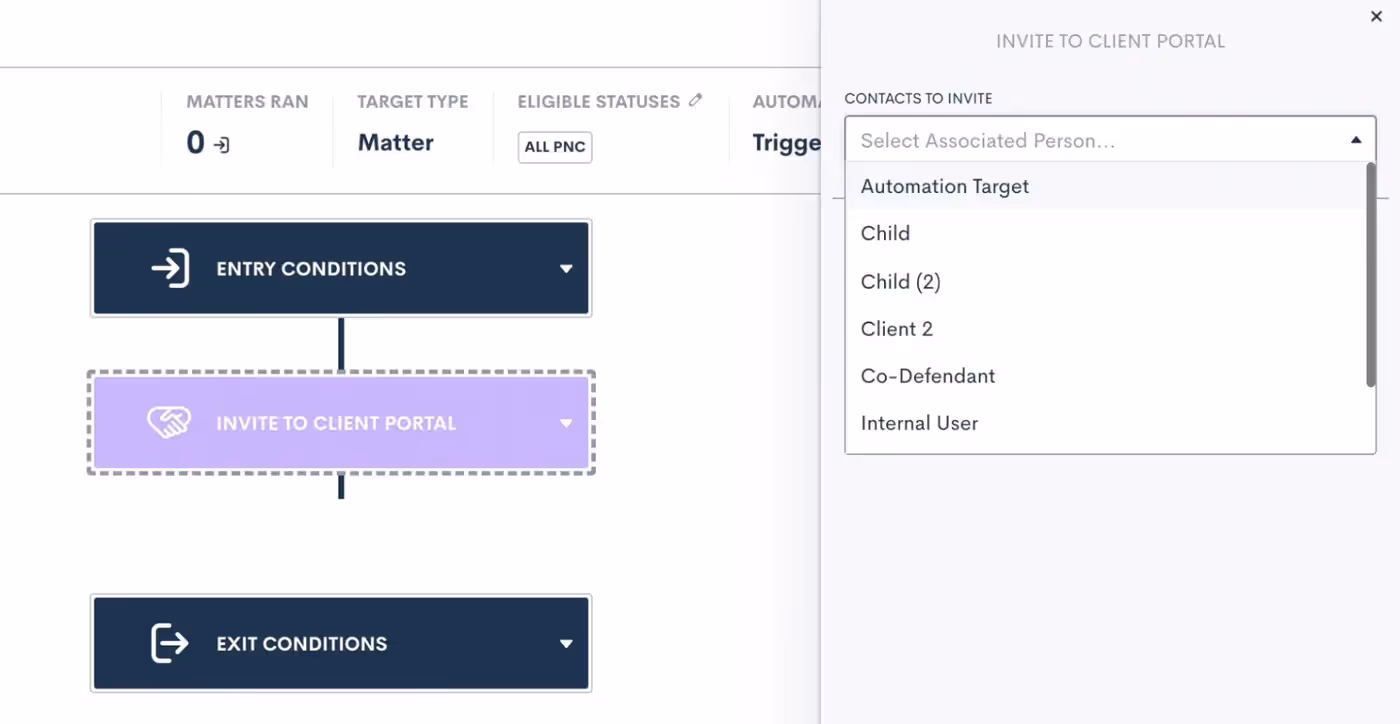Click the Entry Conditions enter icon
This screenshot has width=1400, height=724.
[170, 268]
